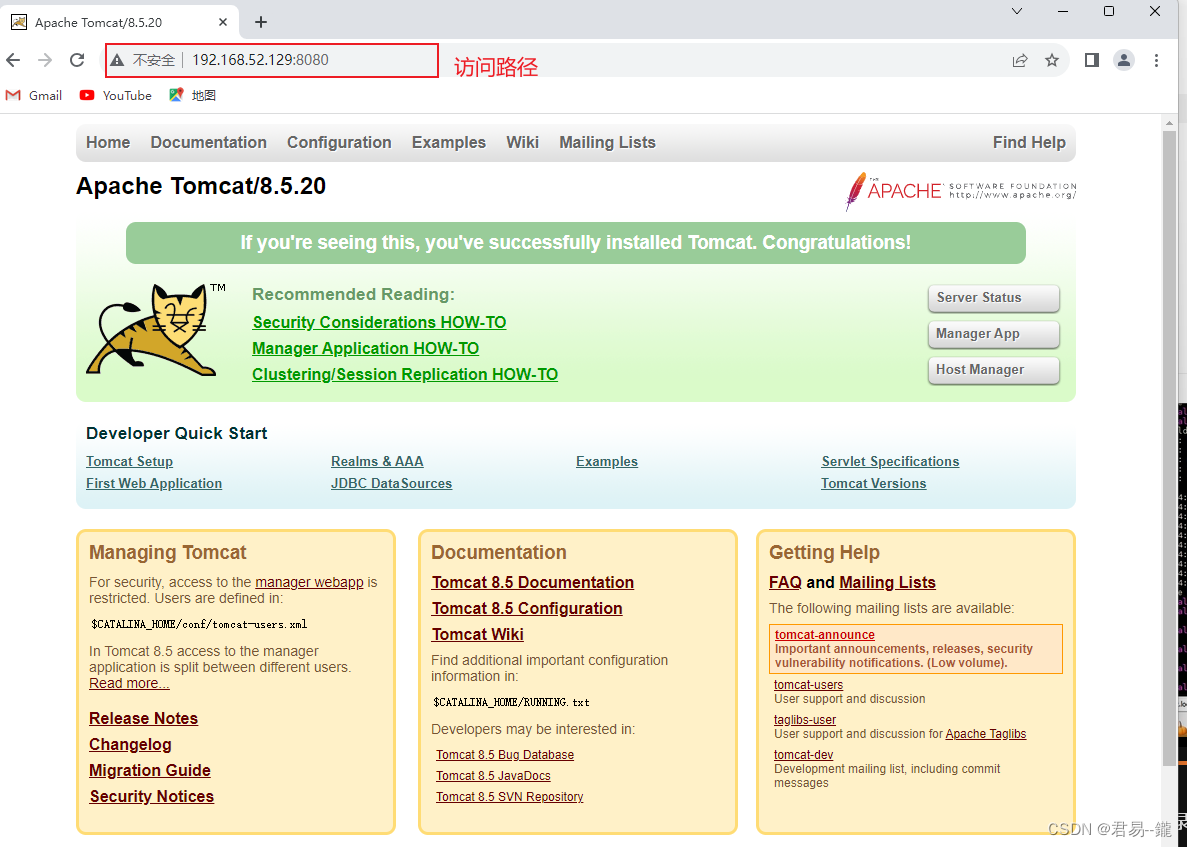
Task: Open the Home nav item
Action: click(108, 142)
